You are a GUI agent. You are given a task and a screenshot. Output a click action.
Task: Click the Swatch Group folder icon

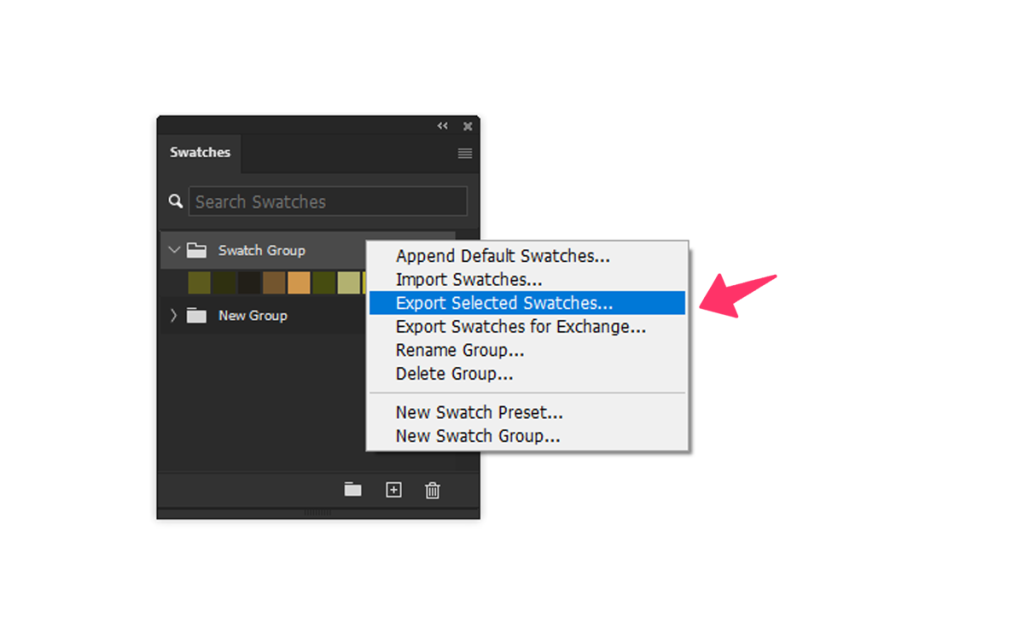tap(196, 250)
